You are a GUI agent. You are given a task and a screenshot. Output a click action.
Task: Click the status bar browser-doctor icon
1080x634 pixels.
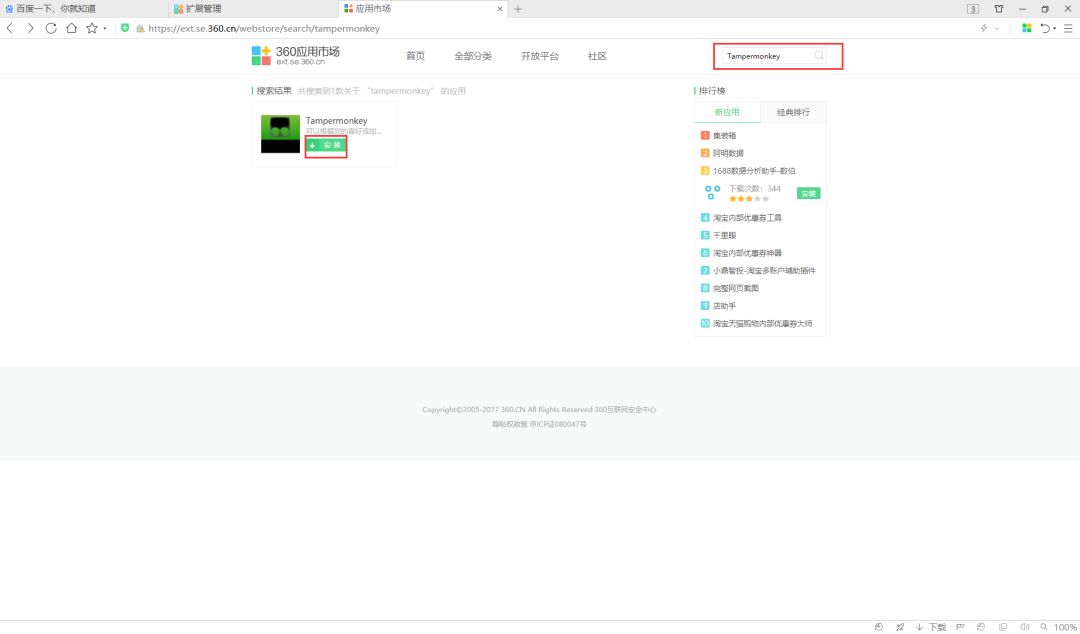[981, 626]
